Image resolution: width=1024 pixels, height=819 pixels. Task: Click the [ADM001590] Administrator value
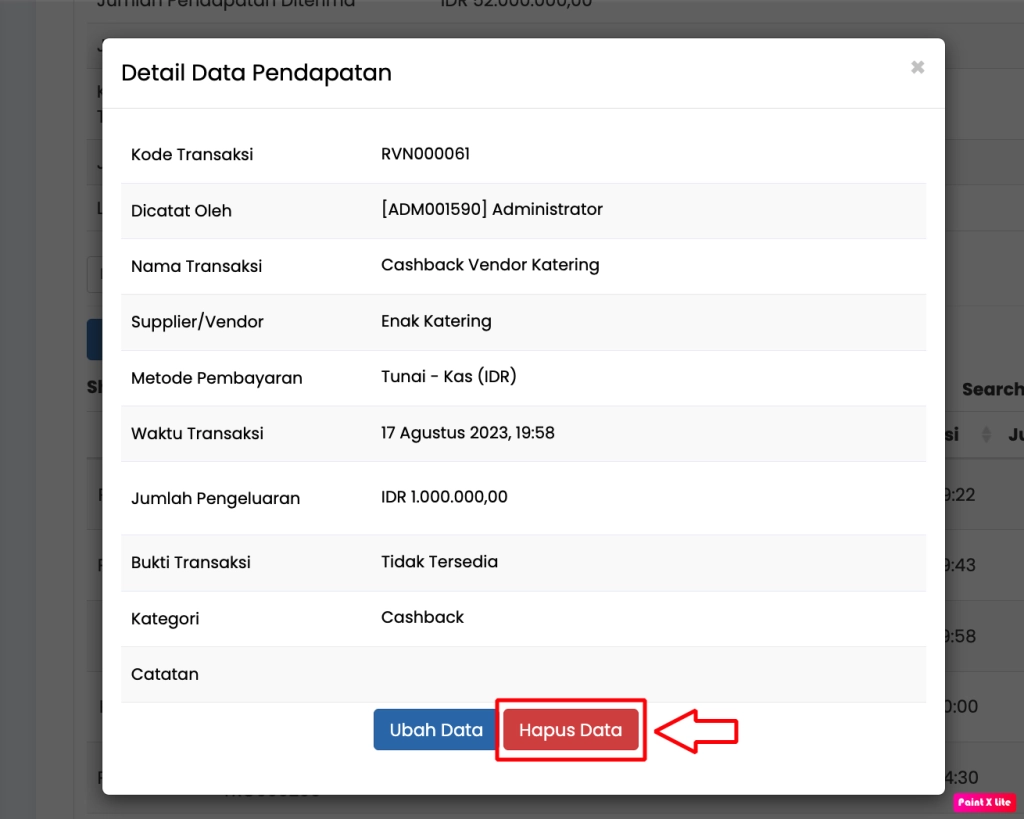[491, 210]
